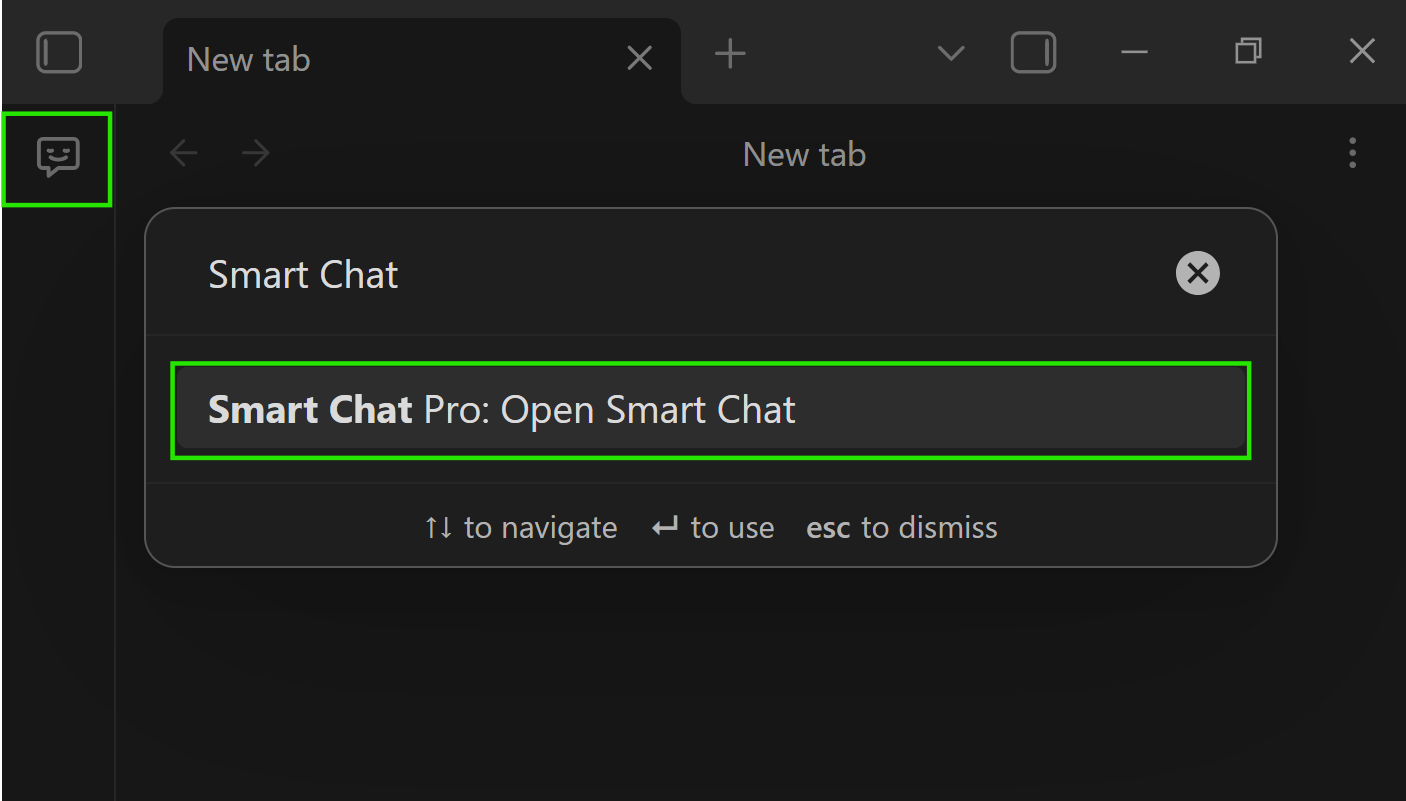Click the New tab view title

[804, 155]
